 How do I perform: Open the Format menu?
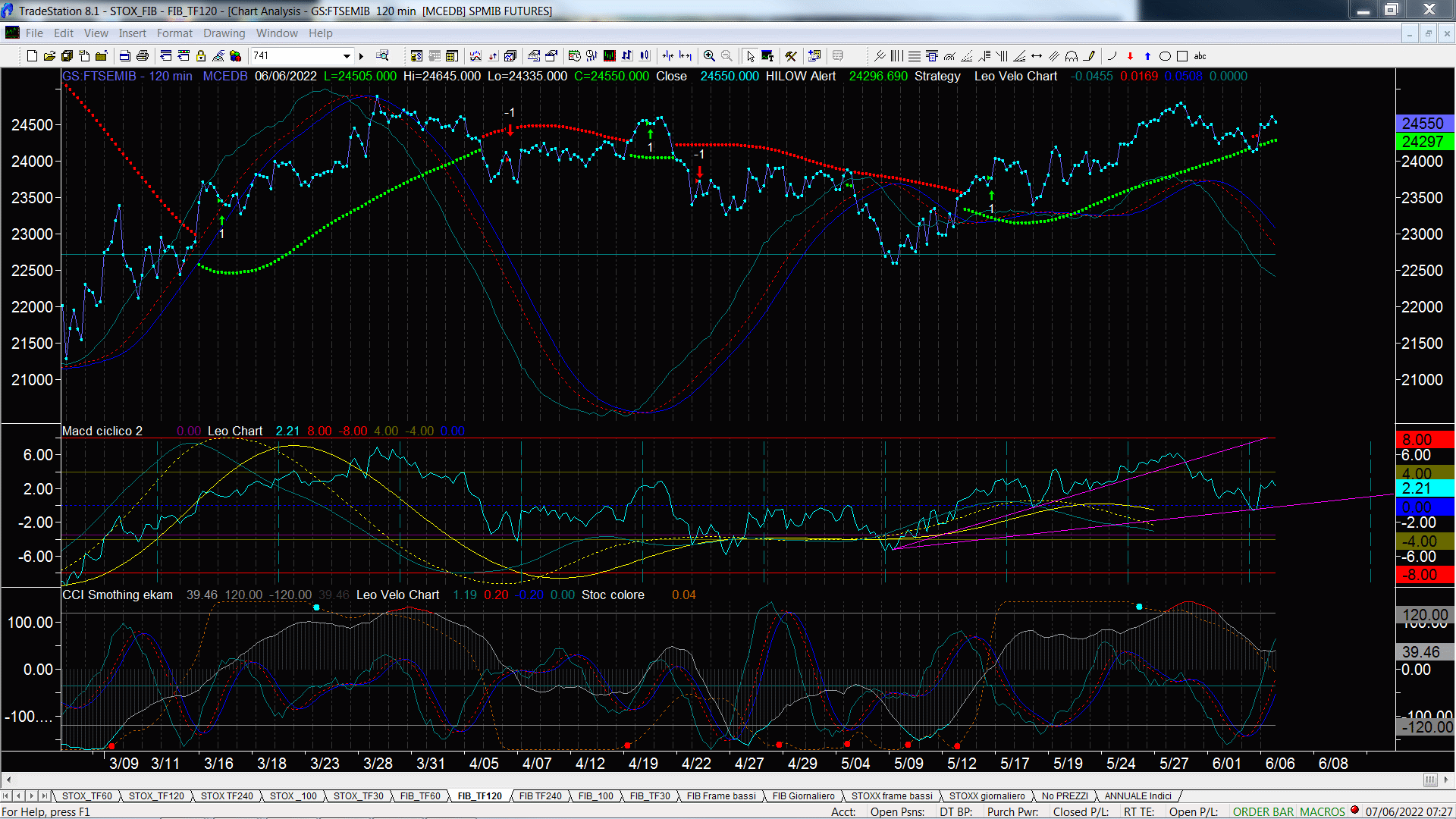pyautogui.click(x=174, y=33)
